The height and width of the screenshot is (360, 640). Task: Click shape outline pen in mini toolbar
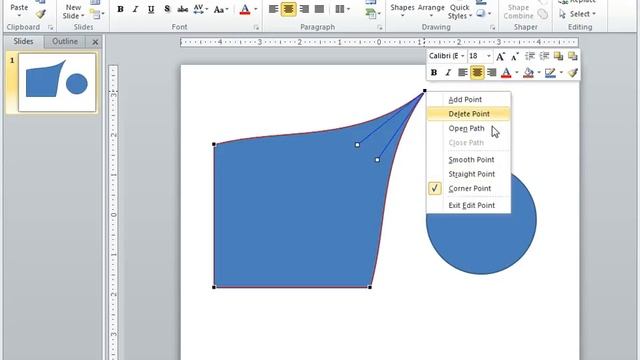[550, 73]
